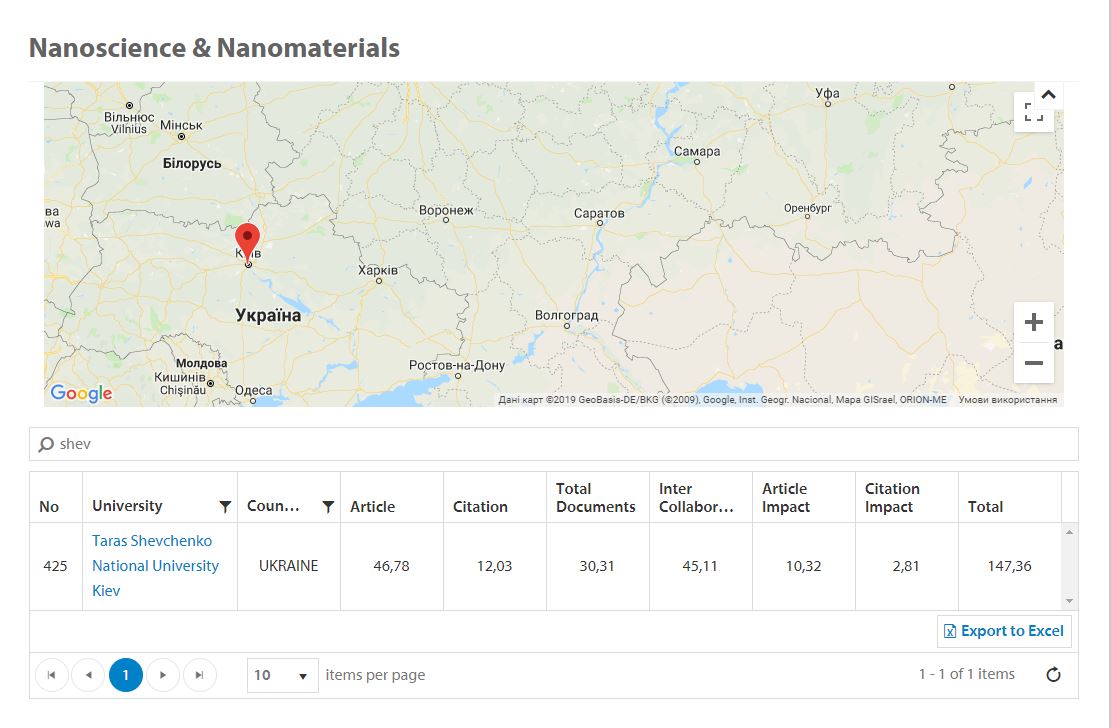Image resolution: width=1111 pixels, height=728 pixels.
Task: Sort by the Total column header
Action: pyautogui.click(x=986, y=506)
